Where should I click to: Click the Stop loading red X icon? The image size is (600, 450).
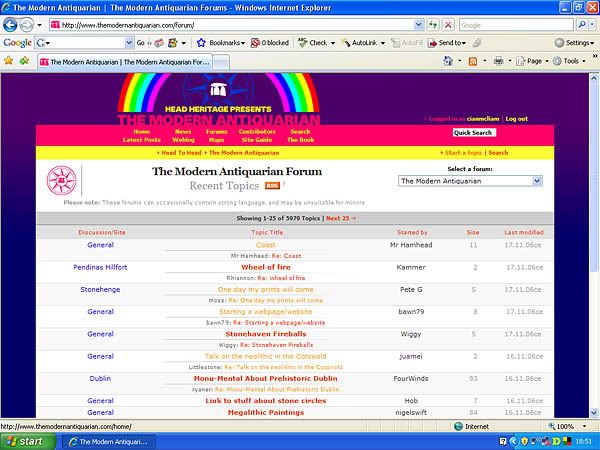coord(448,25)
